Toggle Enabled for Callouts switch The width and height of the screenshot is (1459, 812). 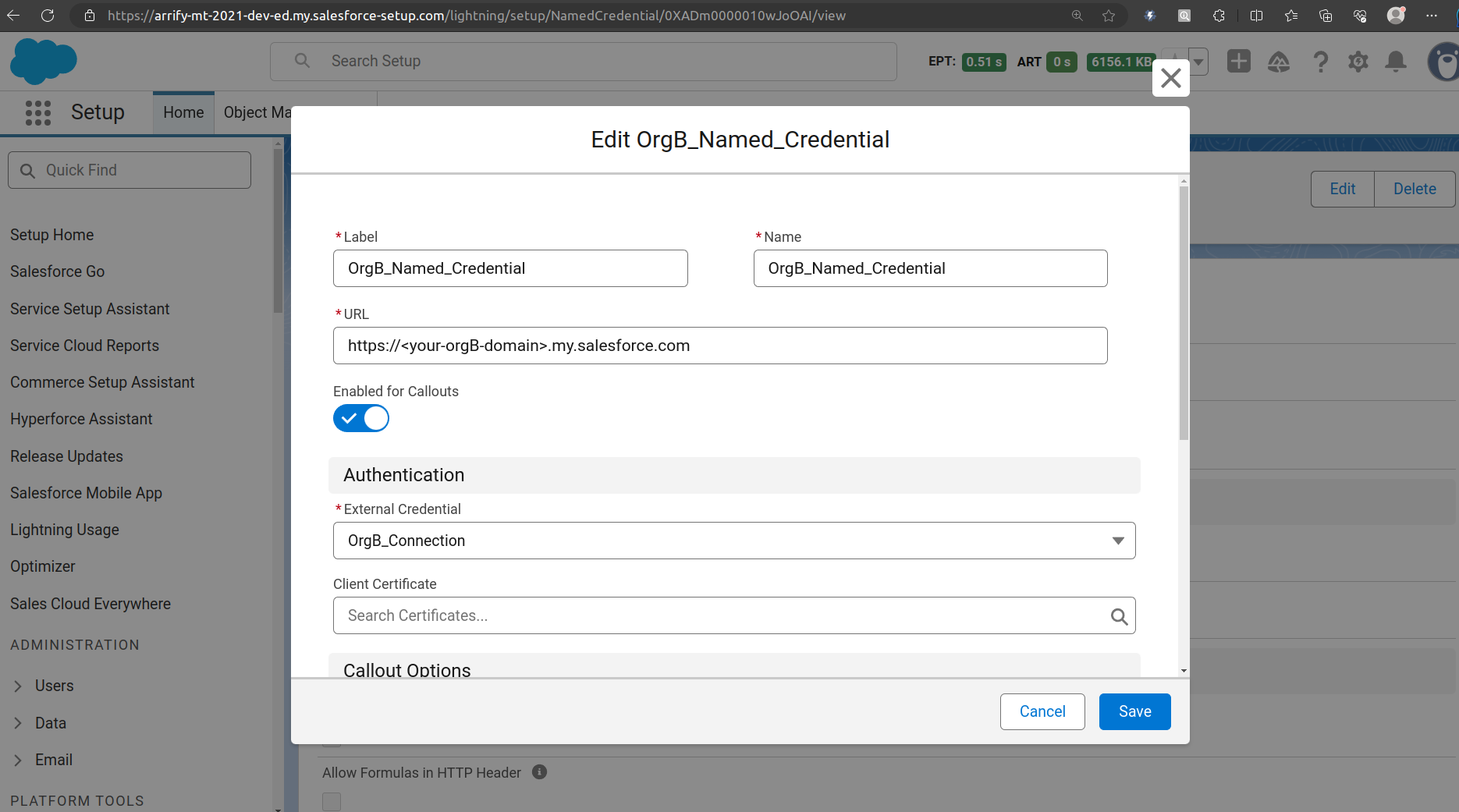click(361, 418)
